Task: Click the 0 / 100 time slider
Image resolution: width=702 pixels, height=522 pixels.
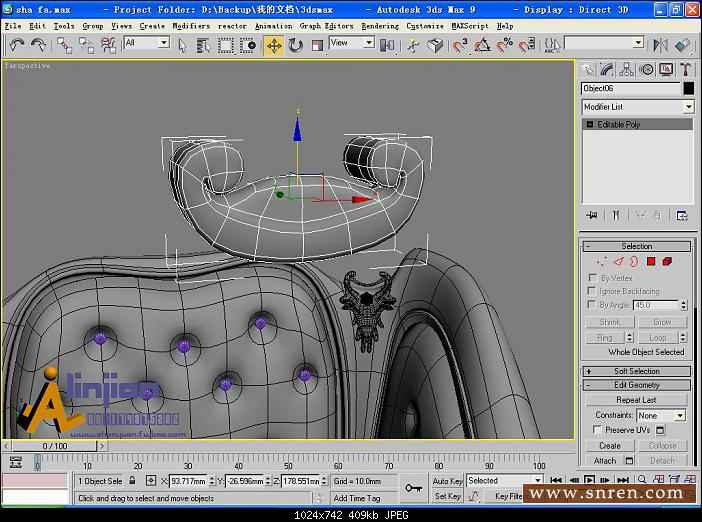Action: pos(55,446)
